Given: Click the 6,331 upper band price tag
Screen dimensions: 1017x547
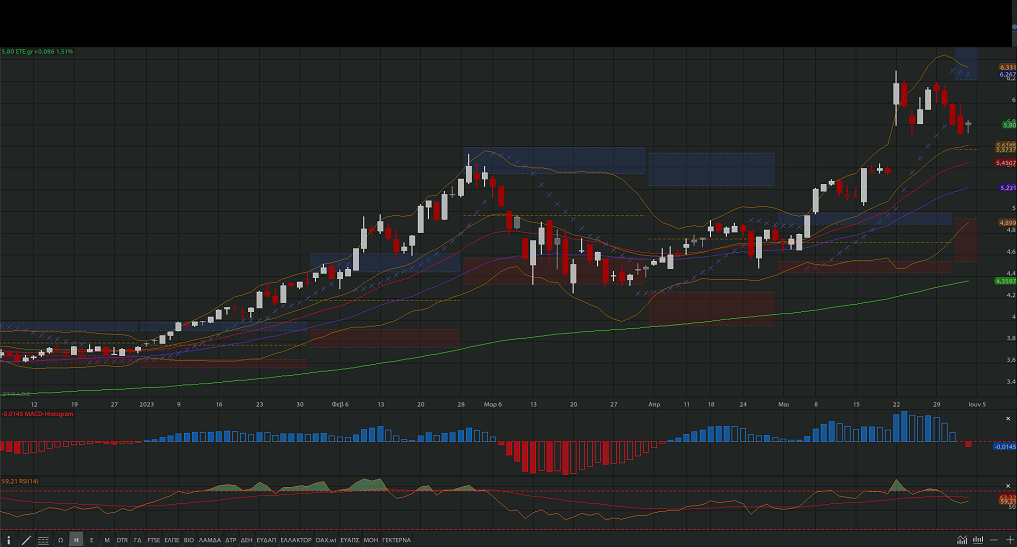Looking at the screenshot, I should pyautogui.click(x=1007, y=67).
